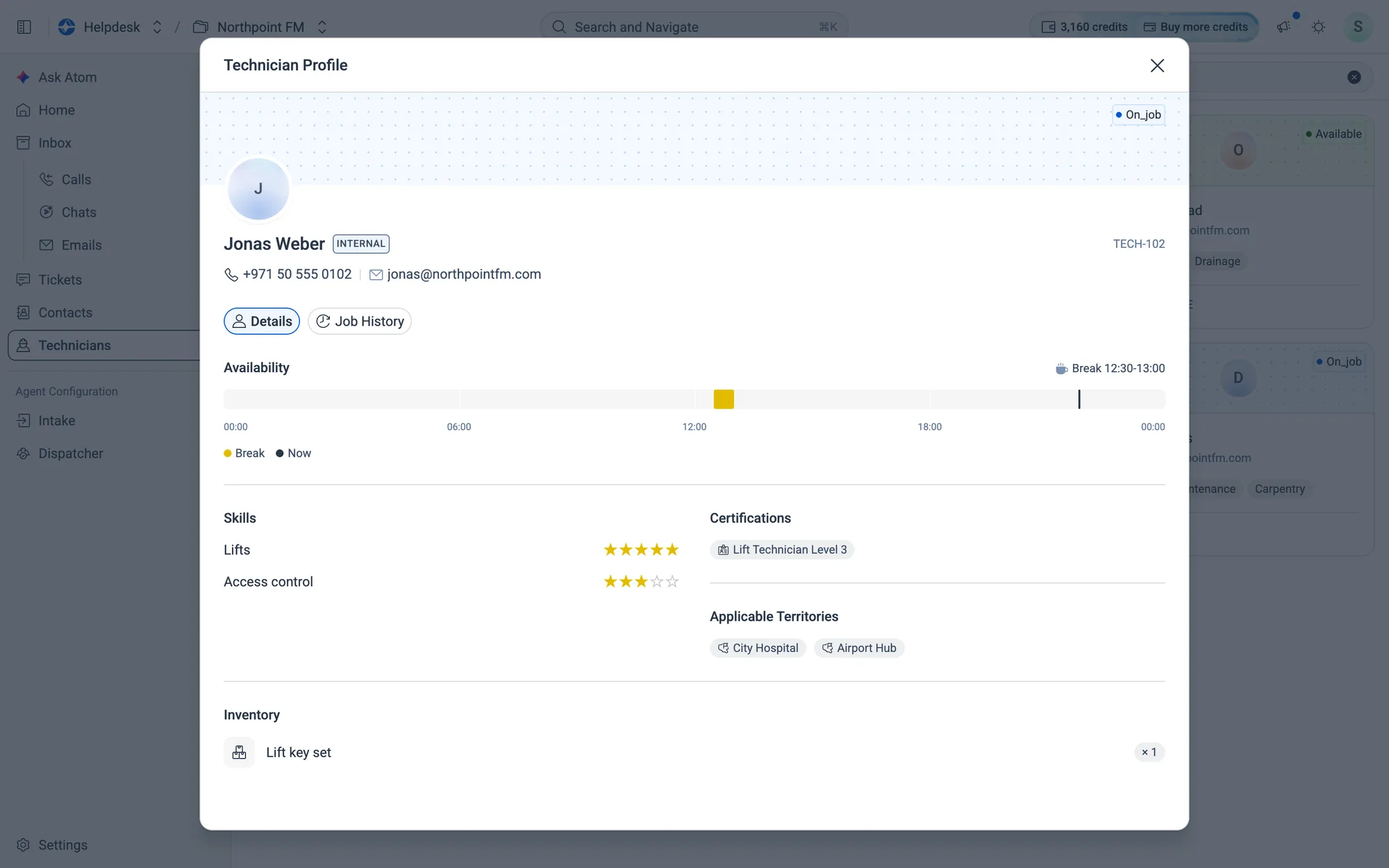Click the City Hospital territory chip
The width and height of the screenshot is (1389, 868).
coord(758,648)
